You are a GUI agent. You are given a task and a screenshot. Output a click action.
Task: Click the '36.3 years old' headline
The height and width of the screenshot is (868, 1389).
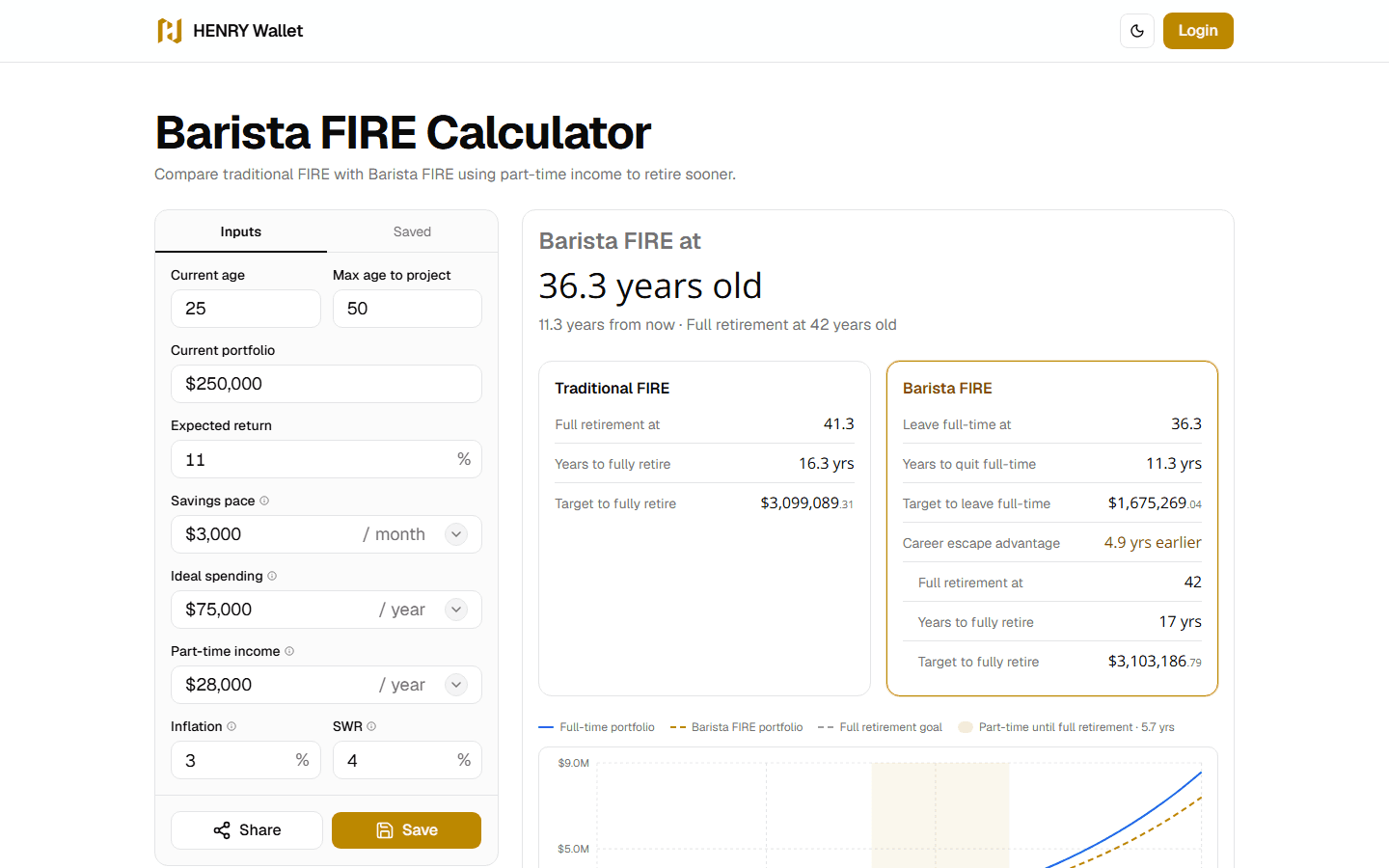point(650,285)
